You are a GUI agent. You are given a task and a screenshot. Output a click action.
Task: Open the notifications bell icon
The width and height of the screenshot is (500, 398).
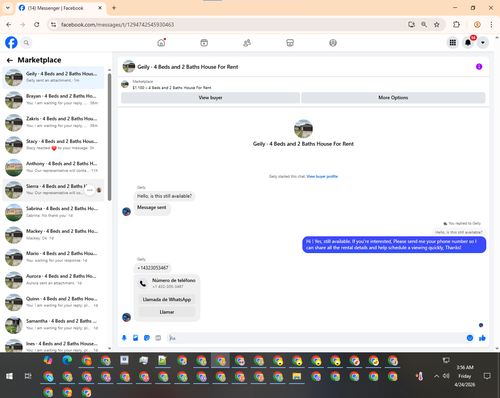point(468,43)
